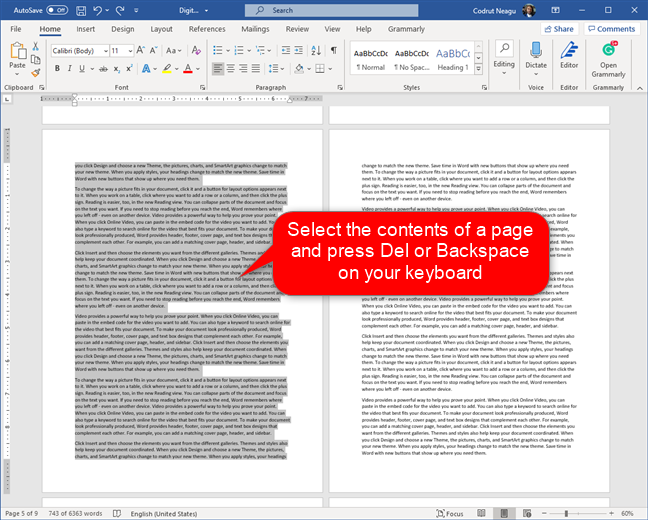Click the Save icon in title bar
The image size is (648, 520).
tap(80, 10)
